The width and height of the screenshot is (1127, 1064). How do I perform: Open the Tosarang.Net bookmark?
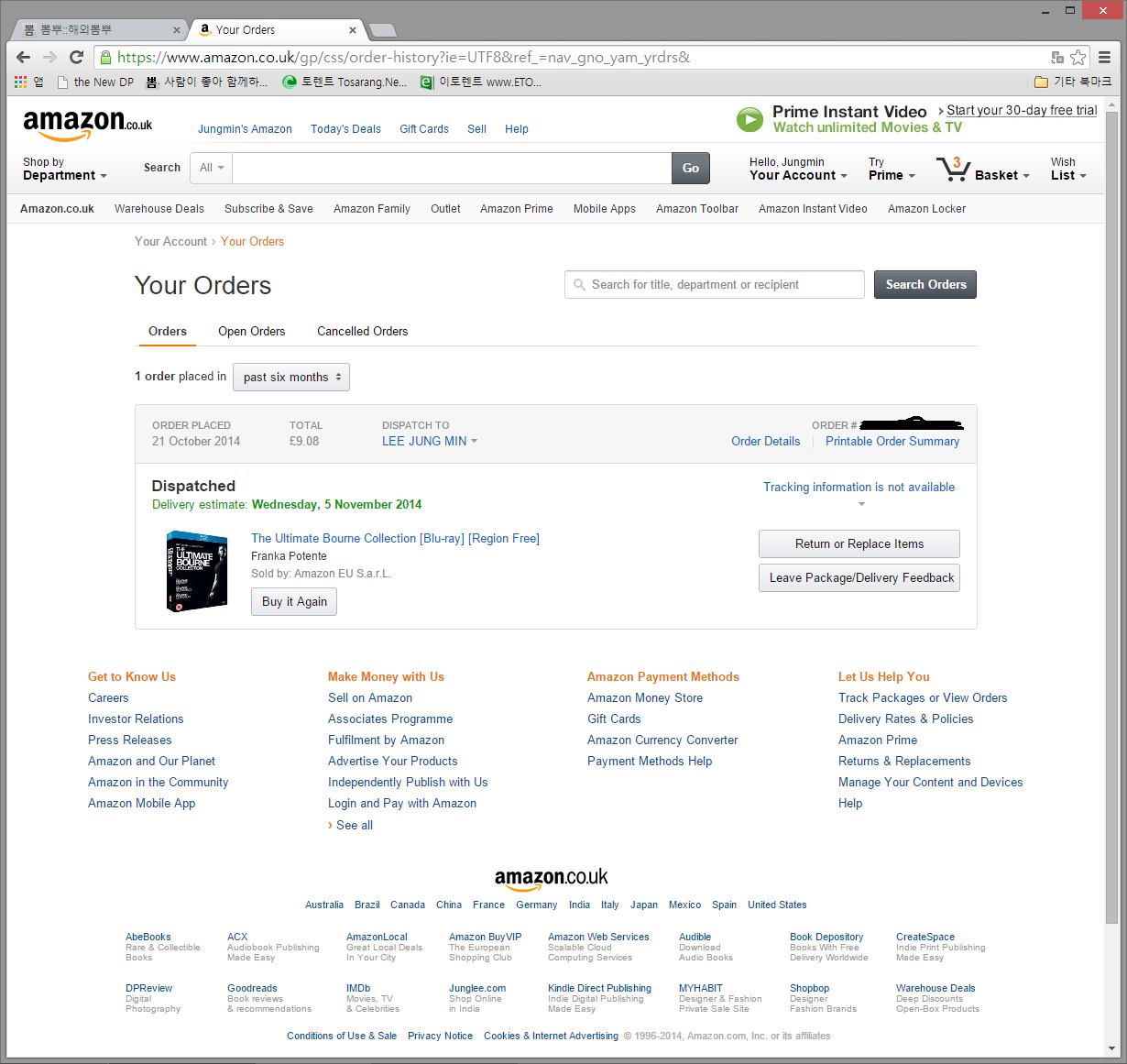[x=345, y=82]
